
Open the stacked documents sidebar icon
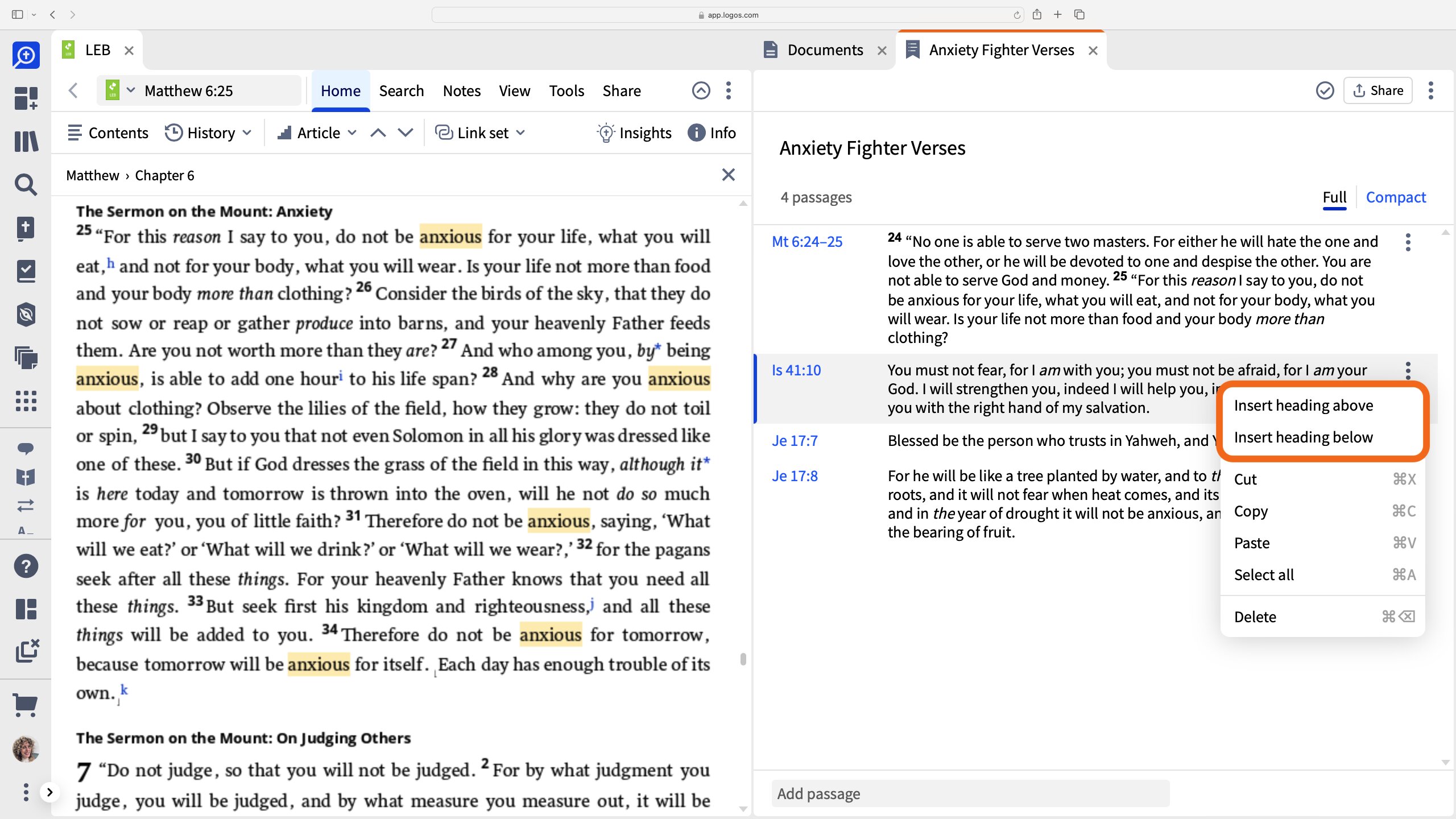(x=26, y=358)
